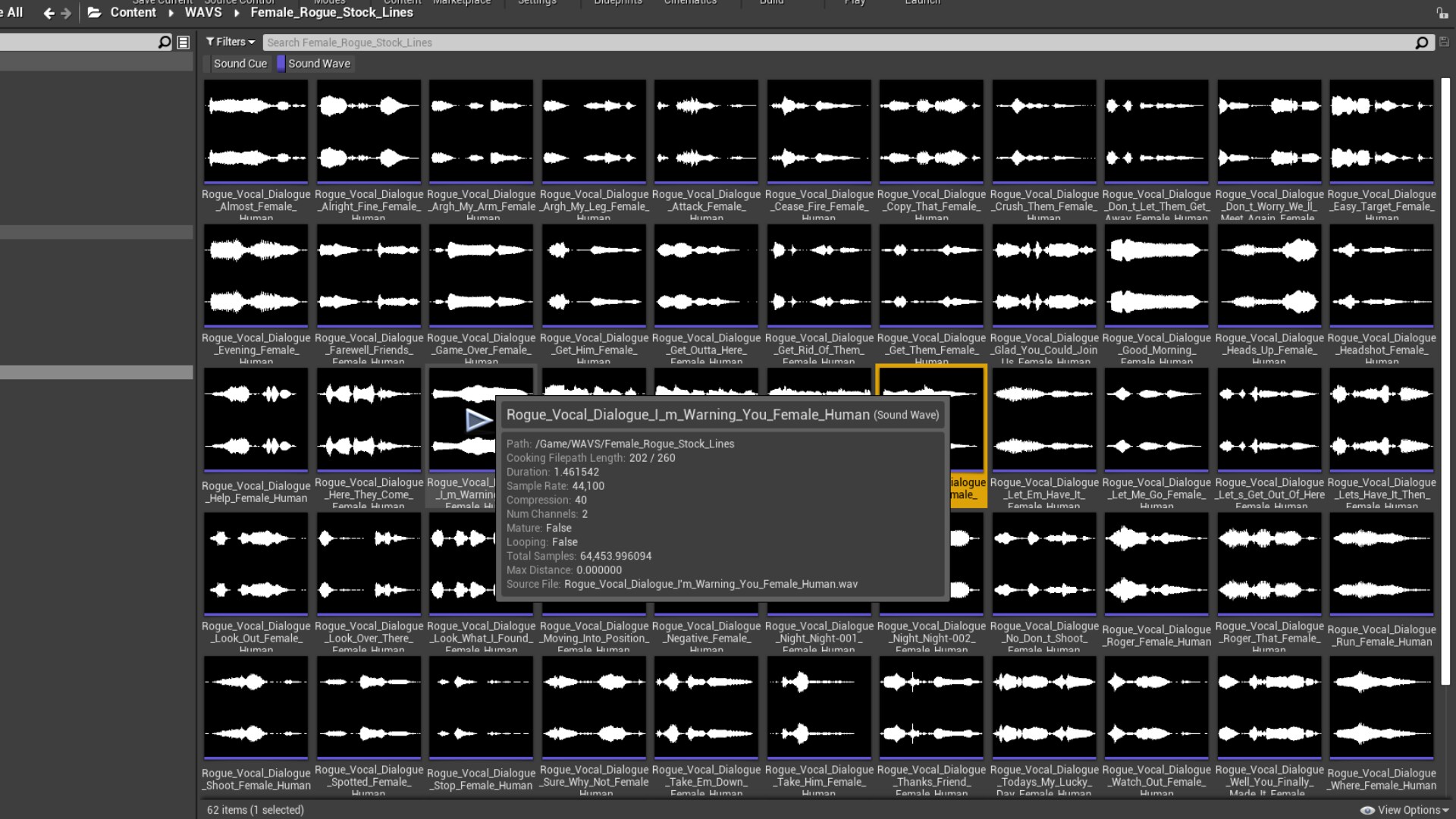1456x819 pixels.
Task: Click the back navigation arrow
Action: [x=49, y=13]
